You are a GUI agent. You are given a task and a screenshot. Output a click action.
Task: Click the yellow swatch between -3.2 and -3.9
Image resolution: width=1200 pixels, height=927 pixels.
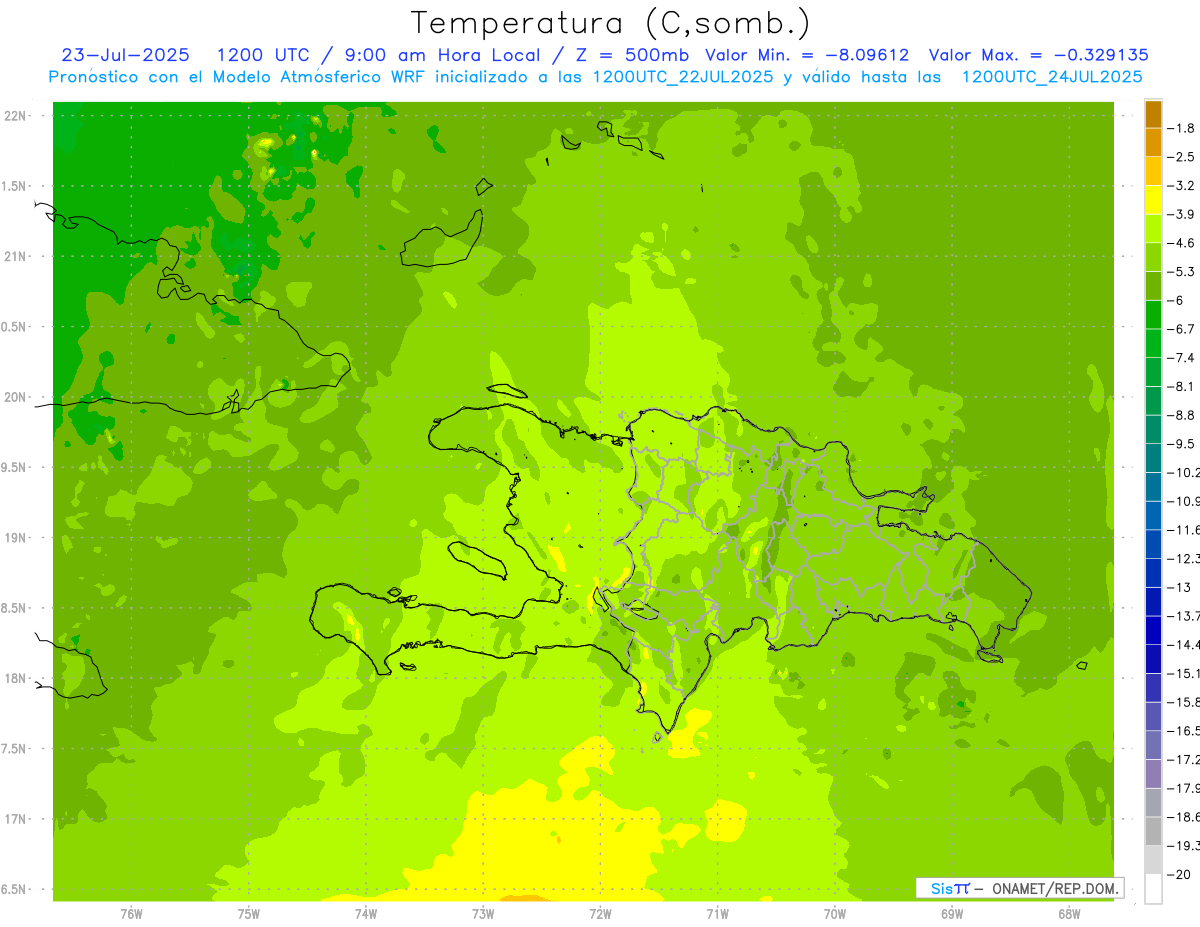[x=1153, y=200]
